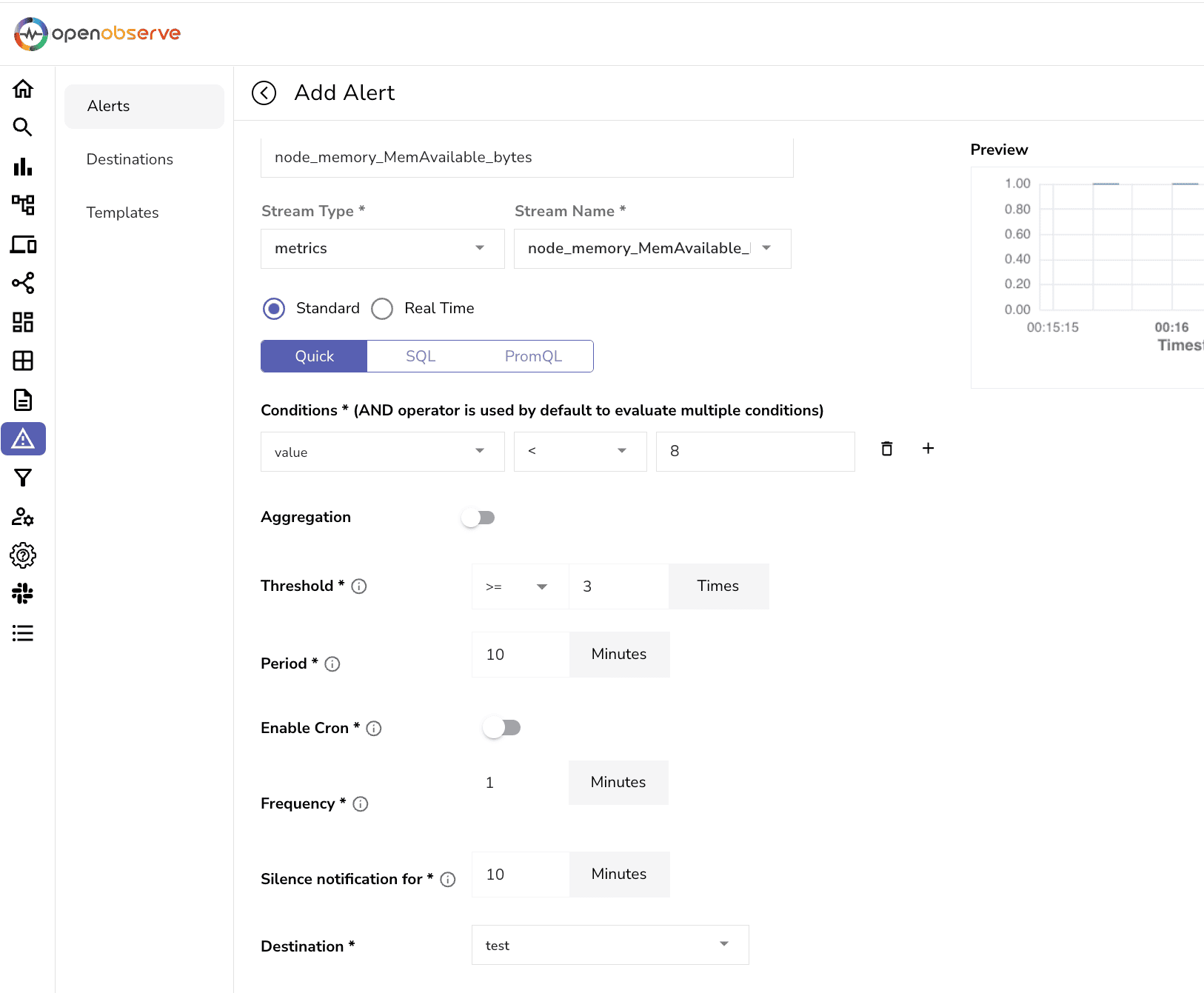
Task: Delete the condition with trash icon
Action: click(x=886, y=449)
